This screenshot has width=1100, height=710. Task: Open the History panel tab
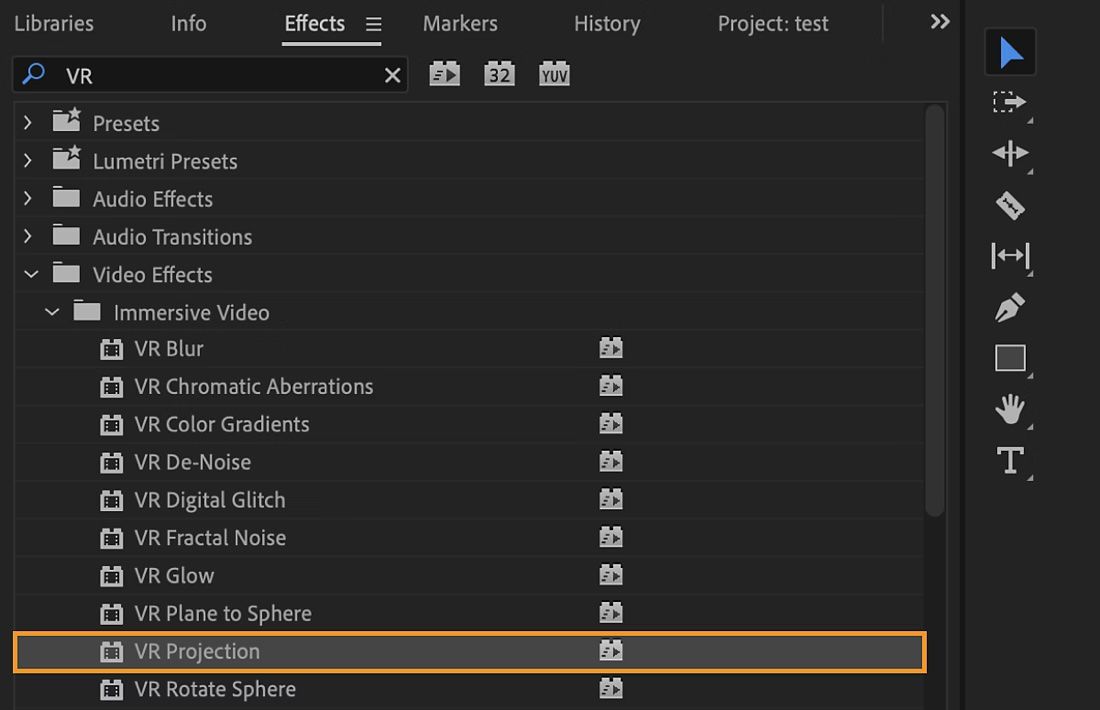606,23
